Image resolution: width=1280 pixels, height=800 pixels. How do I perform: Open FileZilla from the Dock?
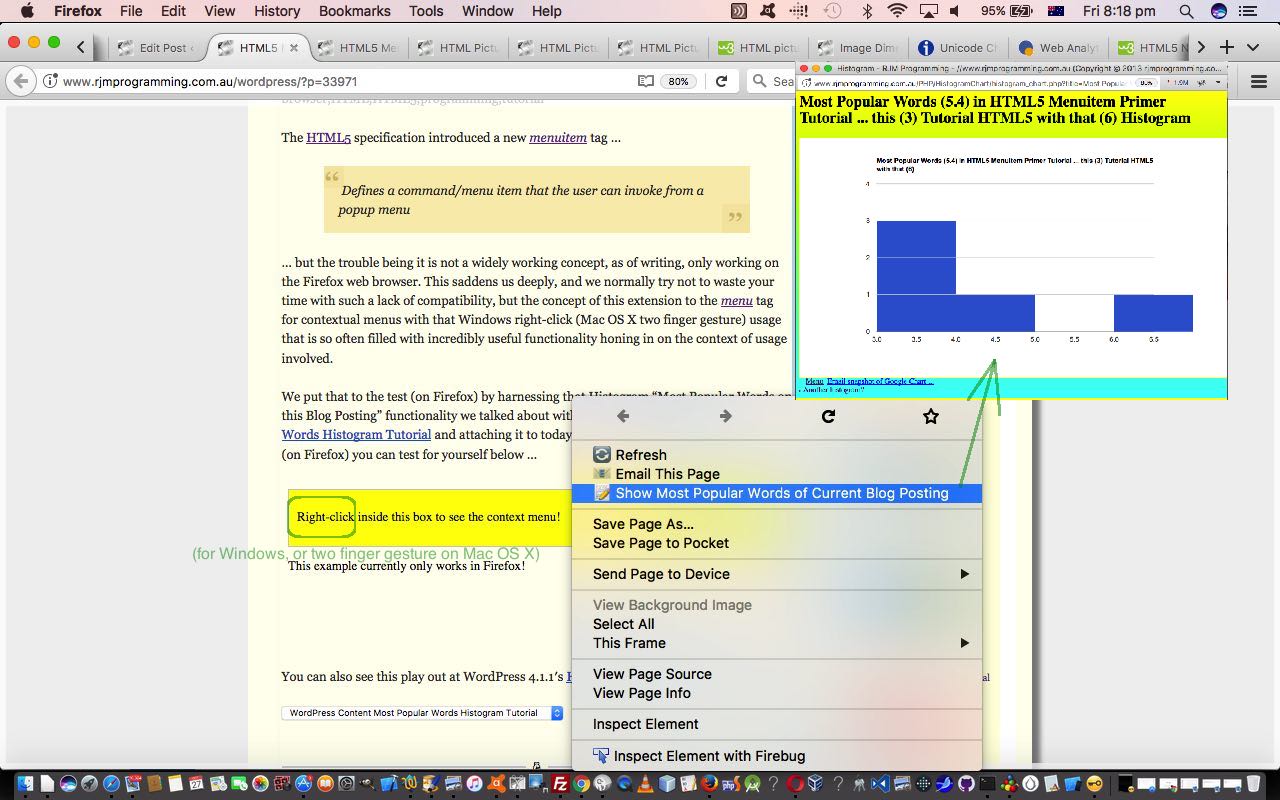[561, 784]
